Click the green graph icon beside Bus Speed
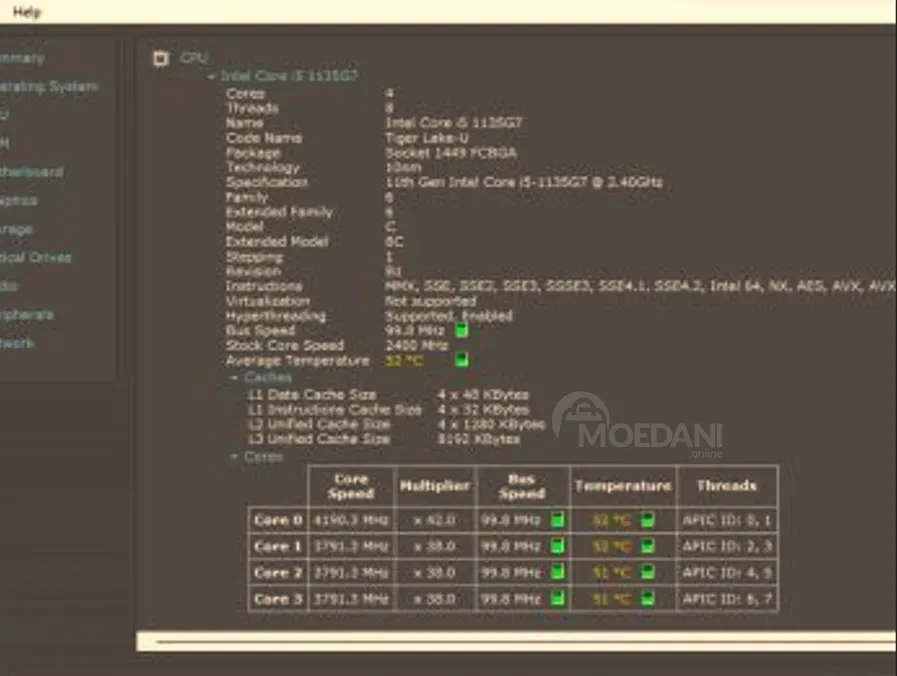Screen dimensions: 897x676 pos(461,330)
